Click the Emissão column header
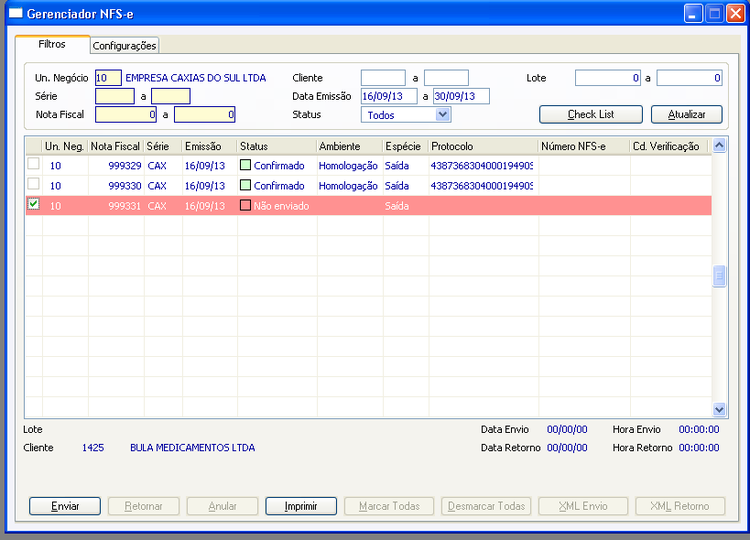This screenshot has height=540, width=750. pyautogui.click(x=210, y=146)
